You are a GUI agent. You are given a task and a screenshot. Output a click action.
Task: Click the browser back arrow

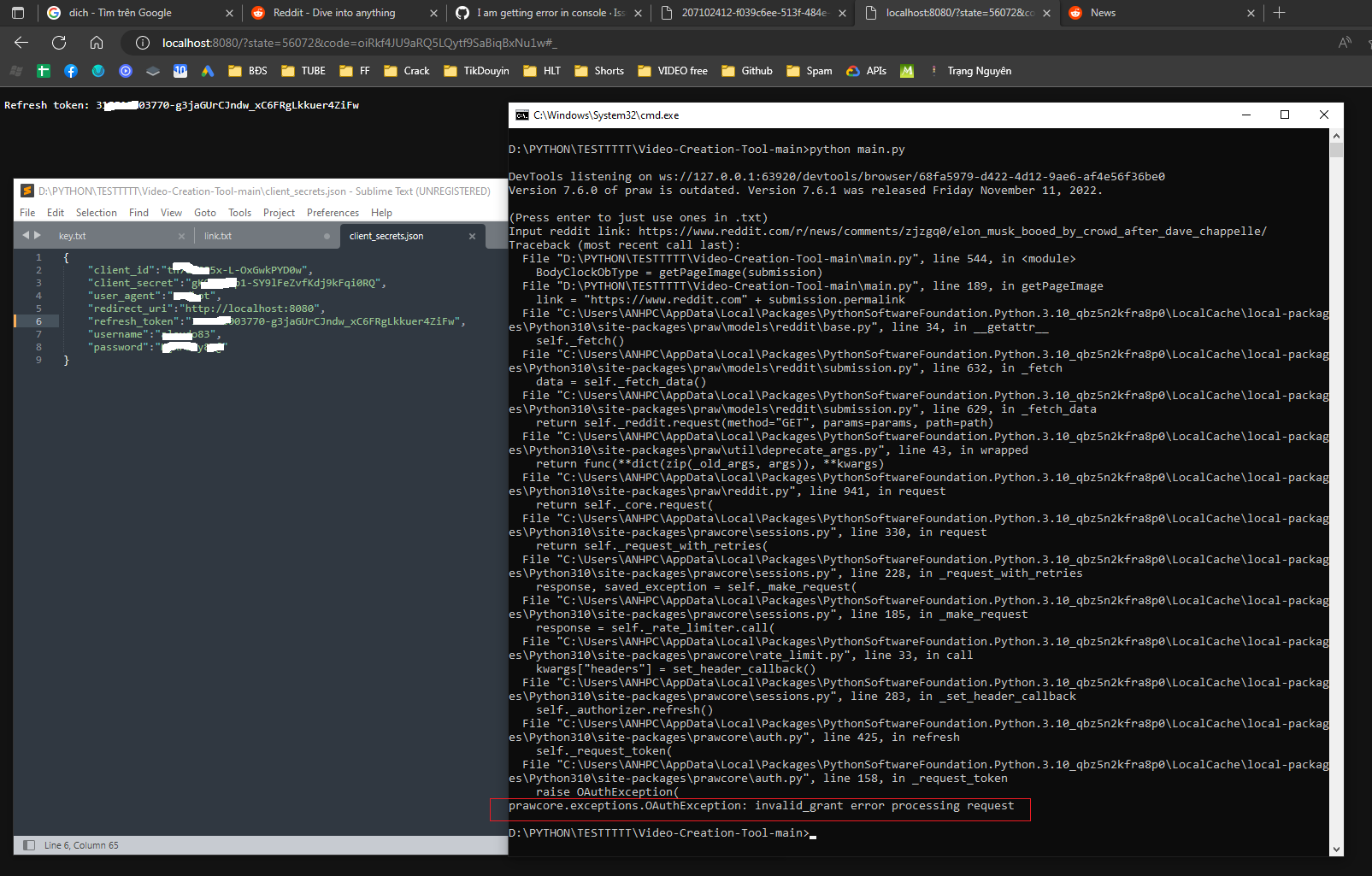point(21,43)
